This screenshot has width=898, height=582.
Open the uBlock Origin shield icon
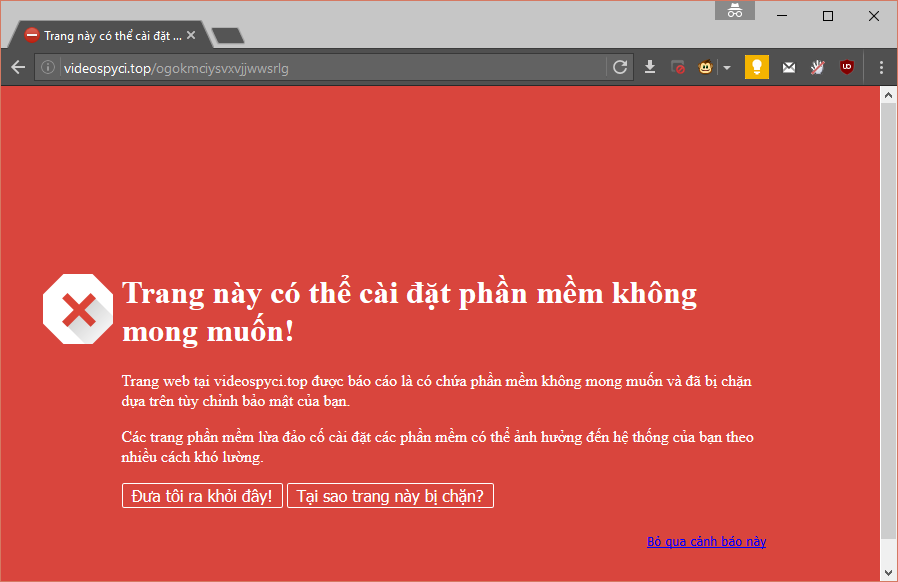click(x=846, y=68)
